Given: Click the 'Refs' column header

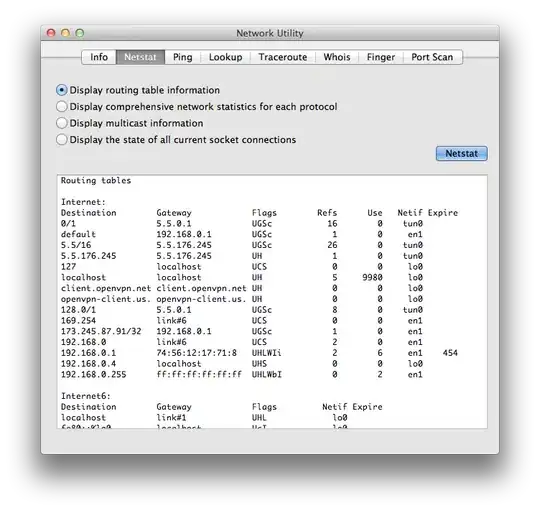Looking at the screenshot, I should point(327,213).
